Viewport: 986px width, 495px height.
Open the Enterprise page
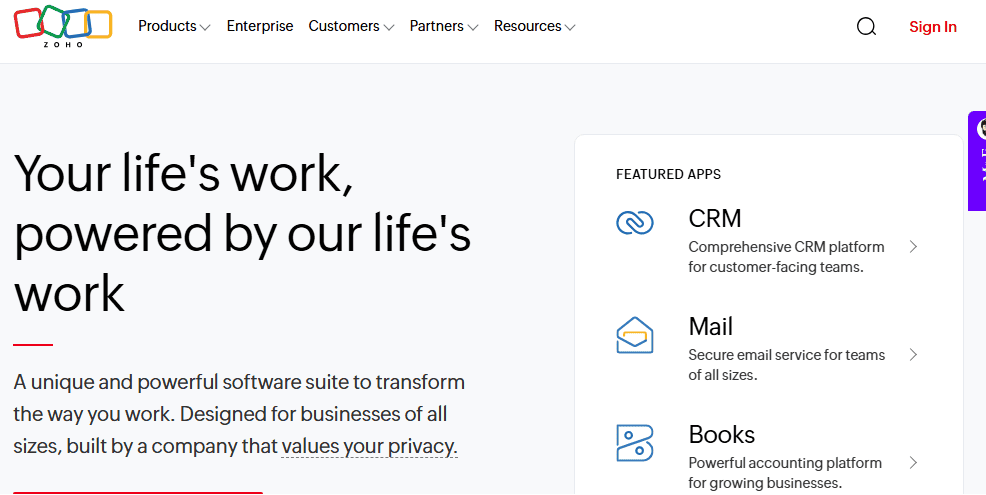(260, 26)
